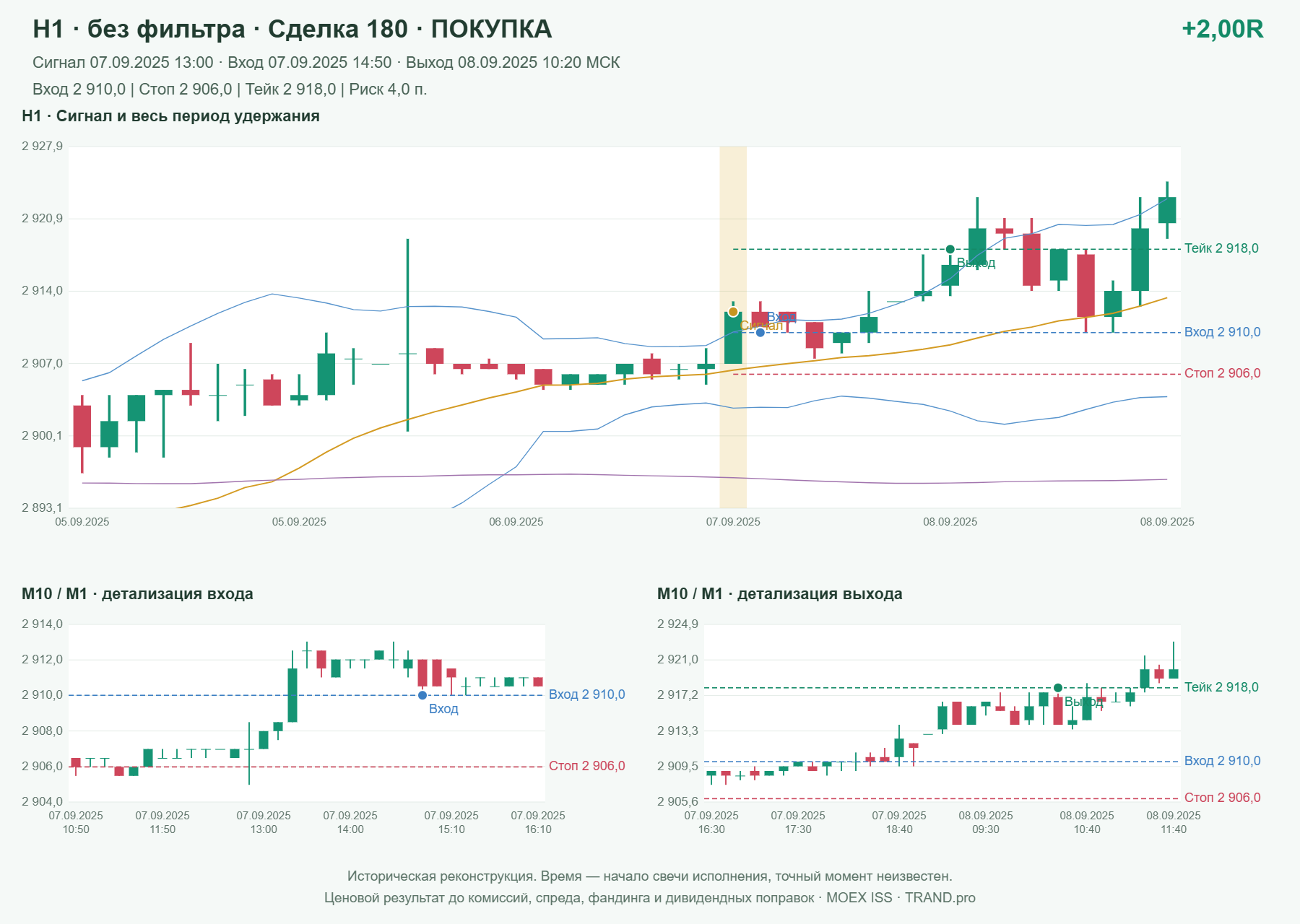Click the Вход 2 910,0 label on H1 chart

(1223, 332)
